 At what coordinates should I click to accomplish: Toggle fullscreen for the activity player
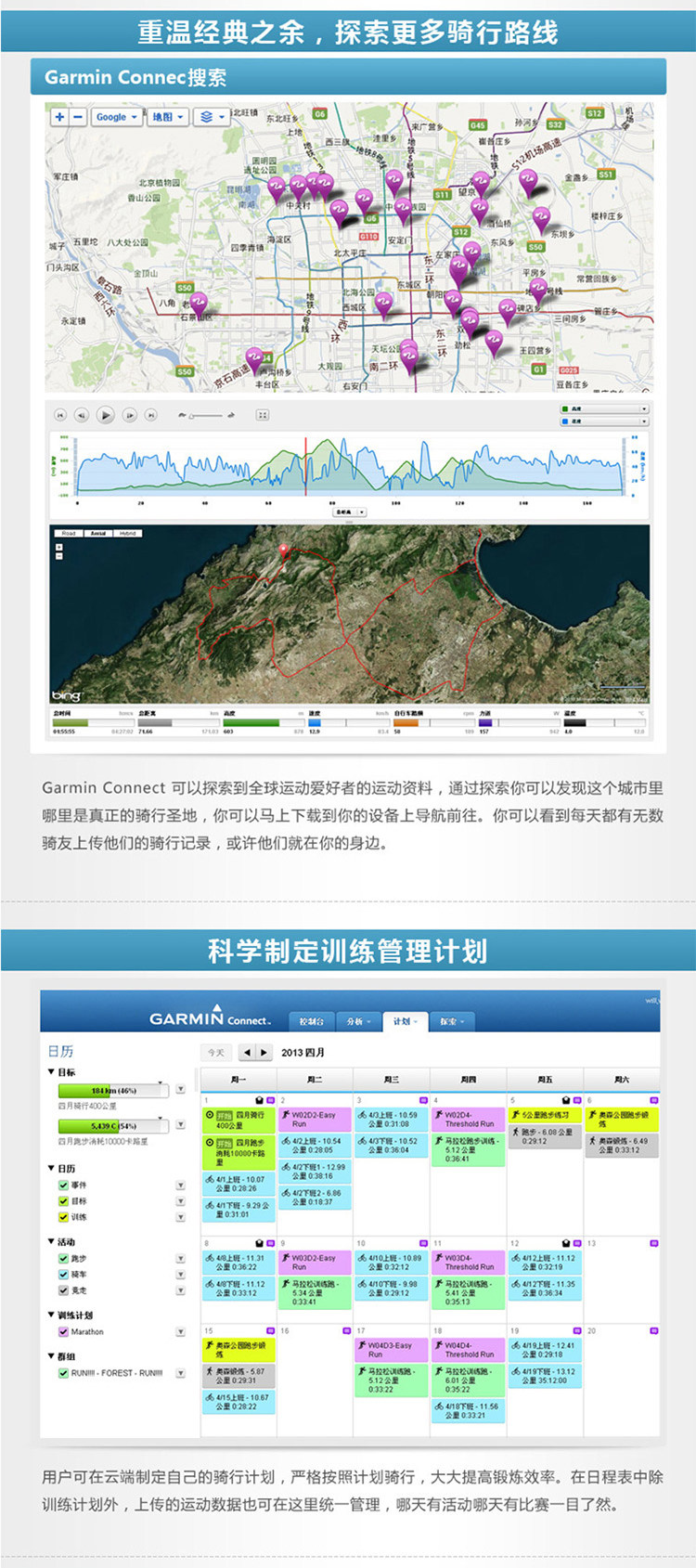(263, 415)
